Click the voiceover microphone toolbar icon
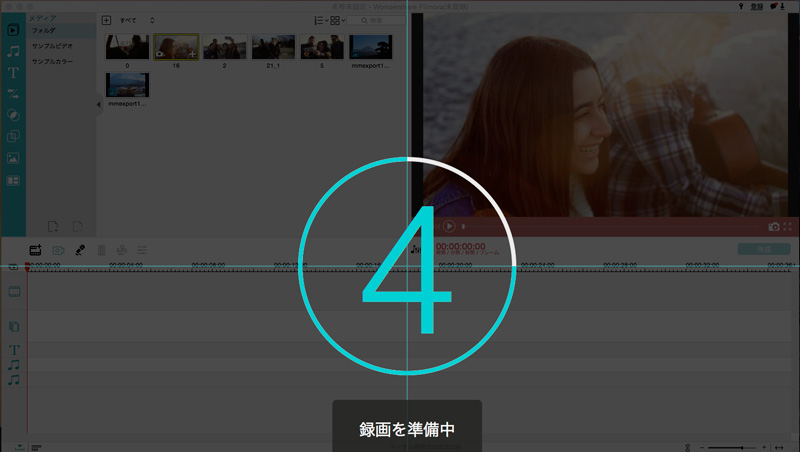800x452 pixels. pyautogui.click(x=80, y=250)
